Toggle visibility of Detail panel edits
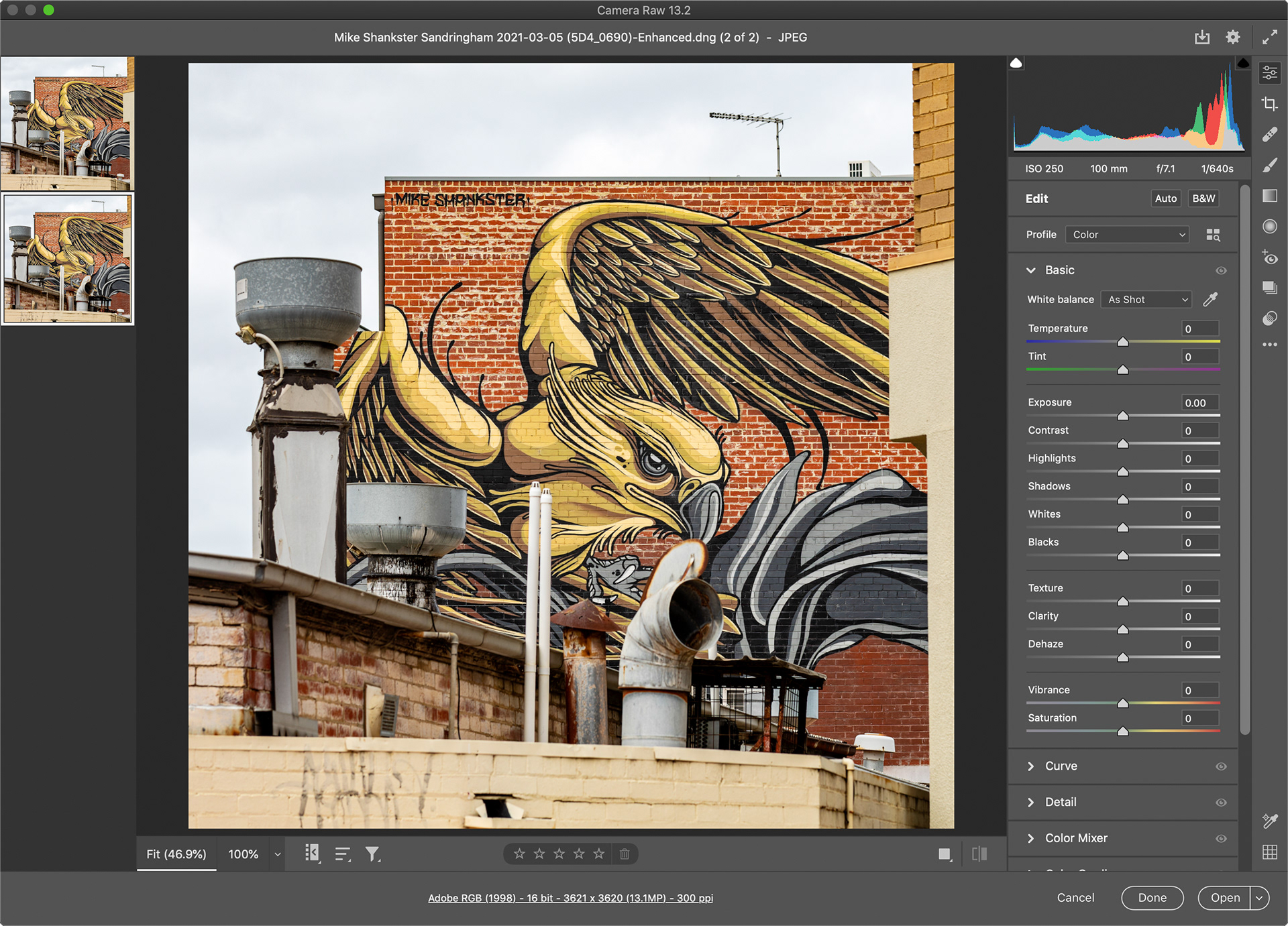Screen dimensions: 1288x926 click(1221, 803)
